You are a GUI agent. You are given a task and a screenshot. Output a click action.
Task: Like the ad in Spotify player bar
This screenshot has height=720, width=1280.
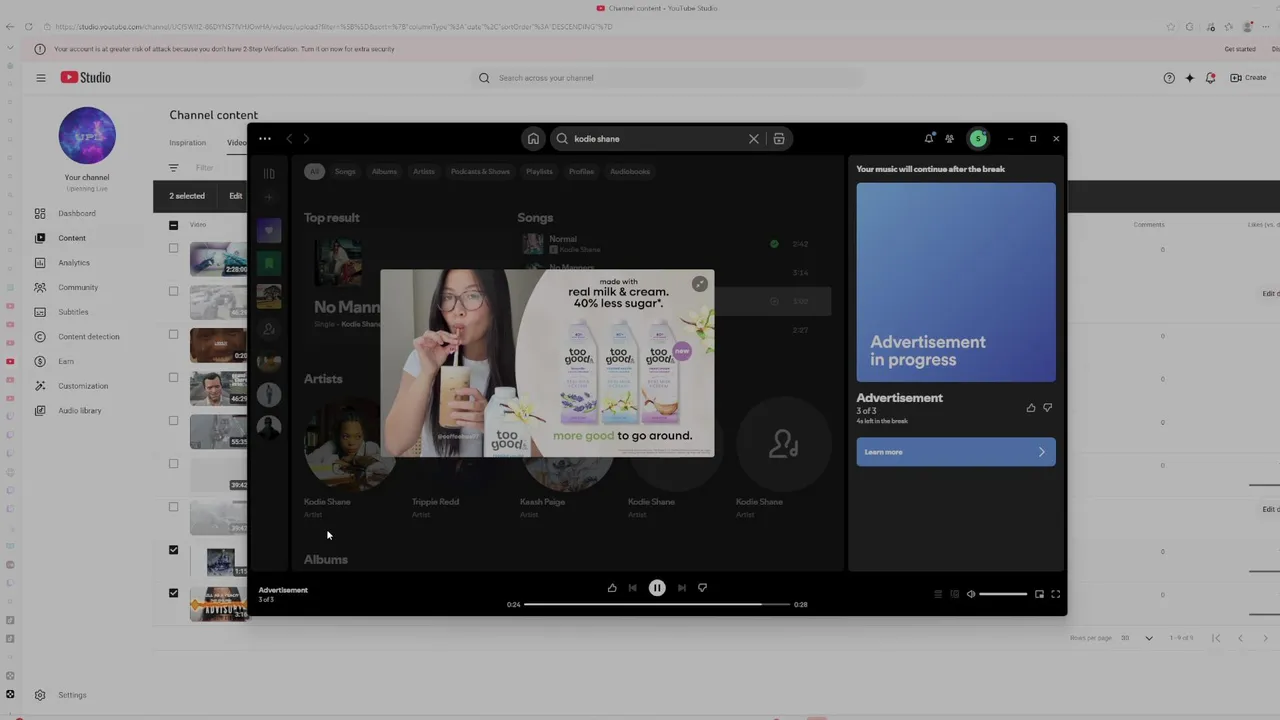[x=612, y=588]
